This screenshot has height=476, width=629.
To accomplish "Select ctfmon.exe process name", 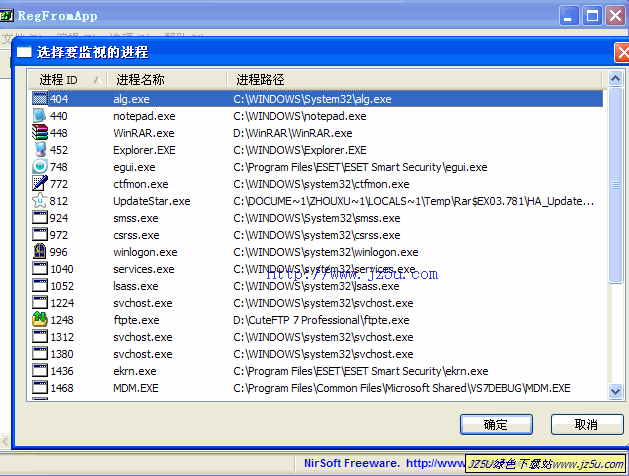I will click(x=141, y=184).
